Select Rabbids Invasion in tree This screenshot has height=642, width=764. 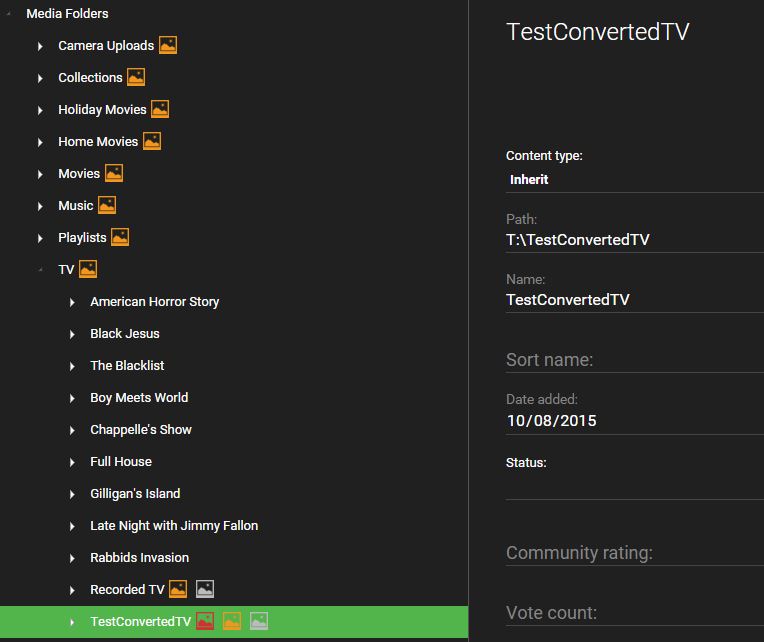click(x=139, y=557)
